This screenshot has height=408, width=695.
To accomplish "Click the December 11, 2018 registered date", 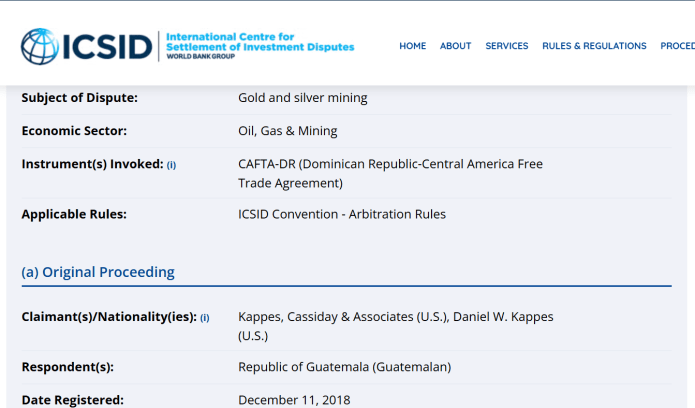I will [294, 400].
